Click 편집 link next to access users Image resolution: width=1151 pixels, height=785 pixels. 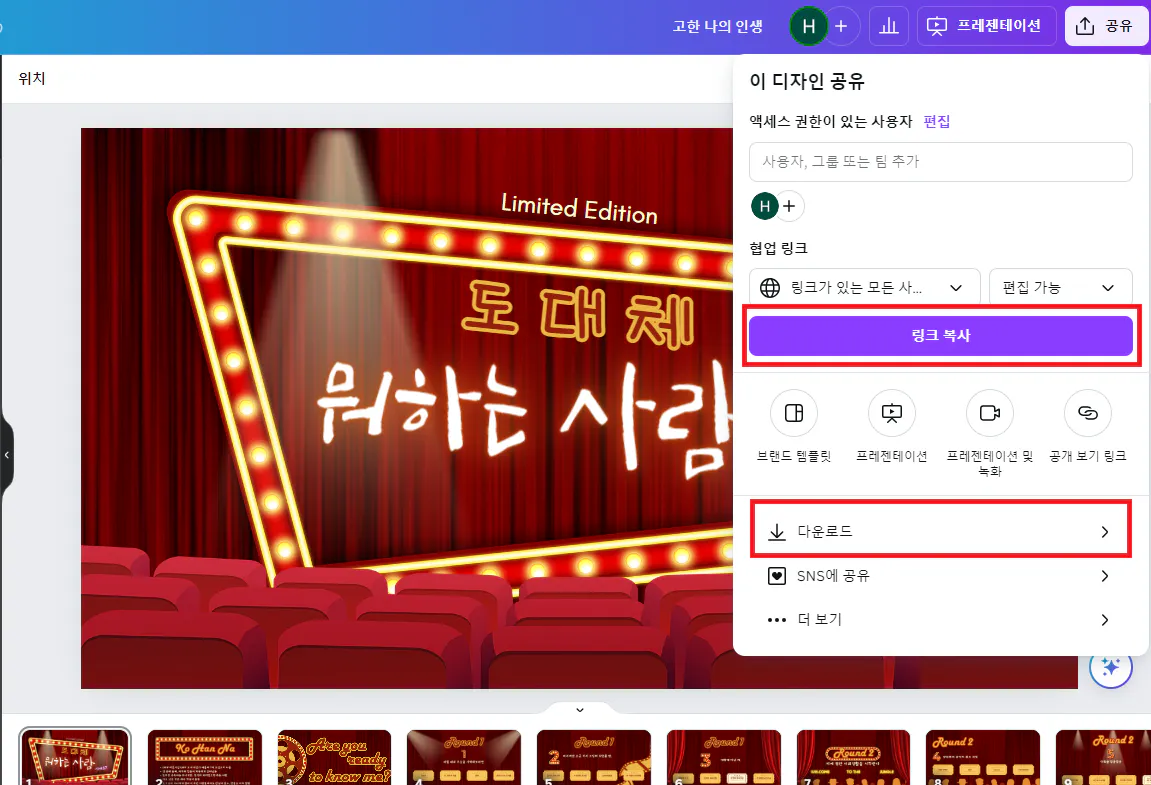click(937, 121)
